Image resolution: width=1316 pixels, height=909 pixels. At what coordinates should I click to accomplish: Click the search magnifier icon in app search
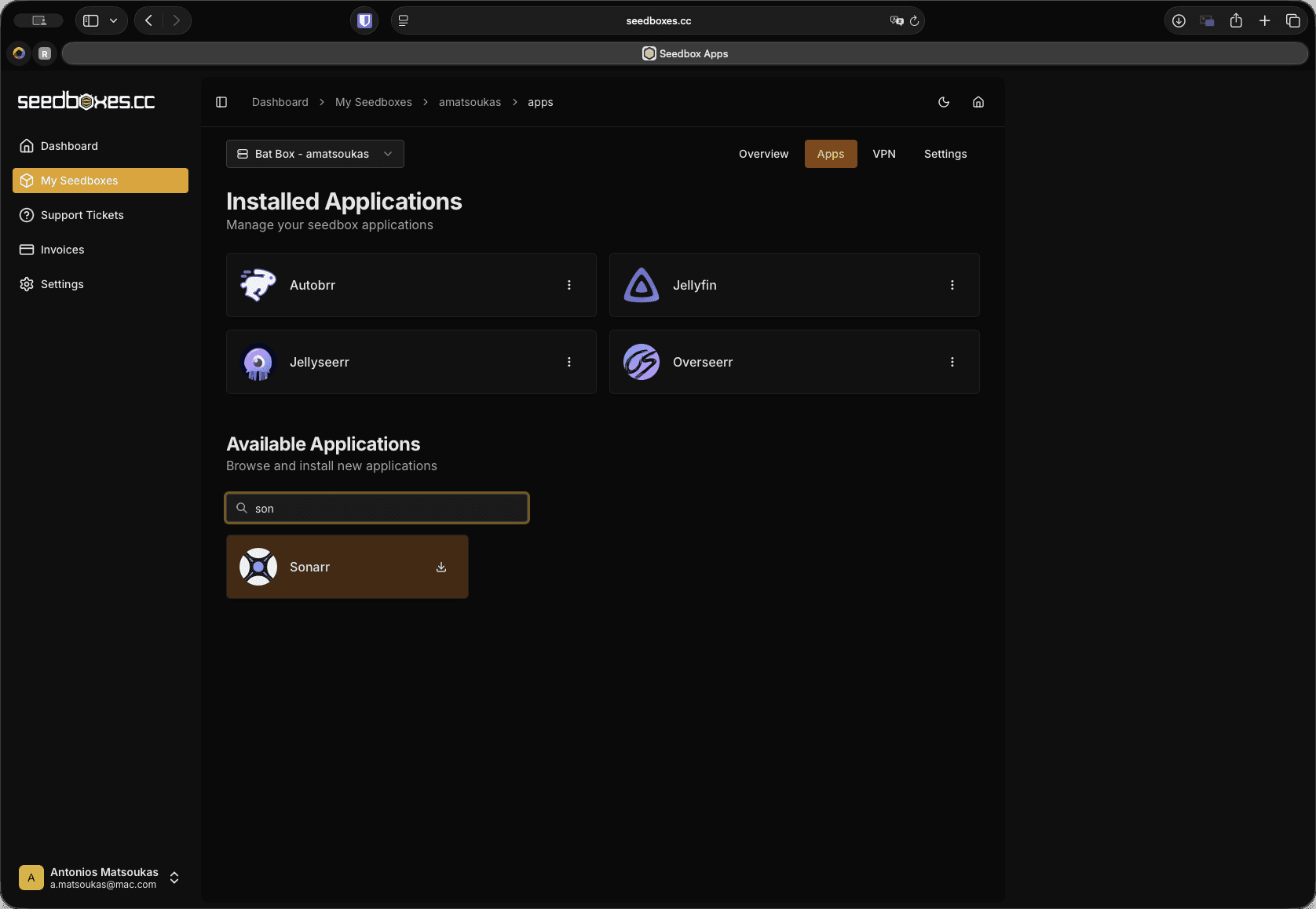click(x=242, y=508)
